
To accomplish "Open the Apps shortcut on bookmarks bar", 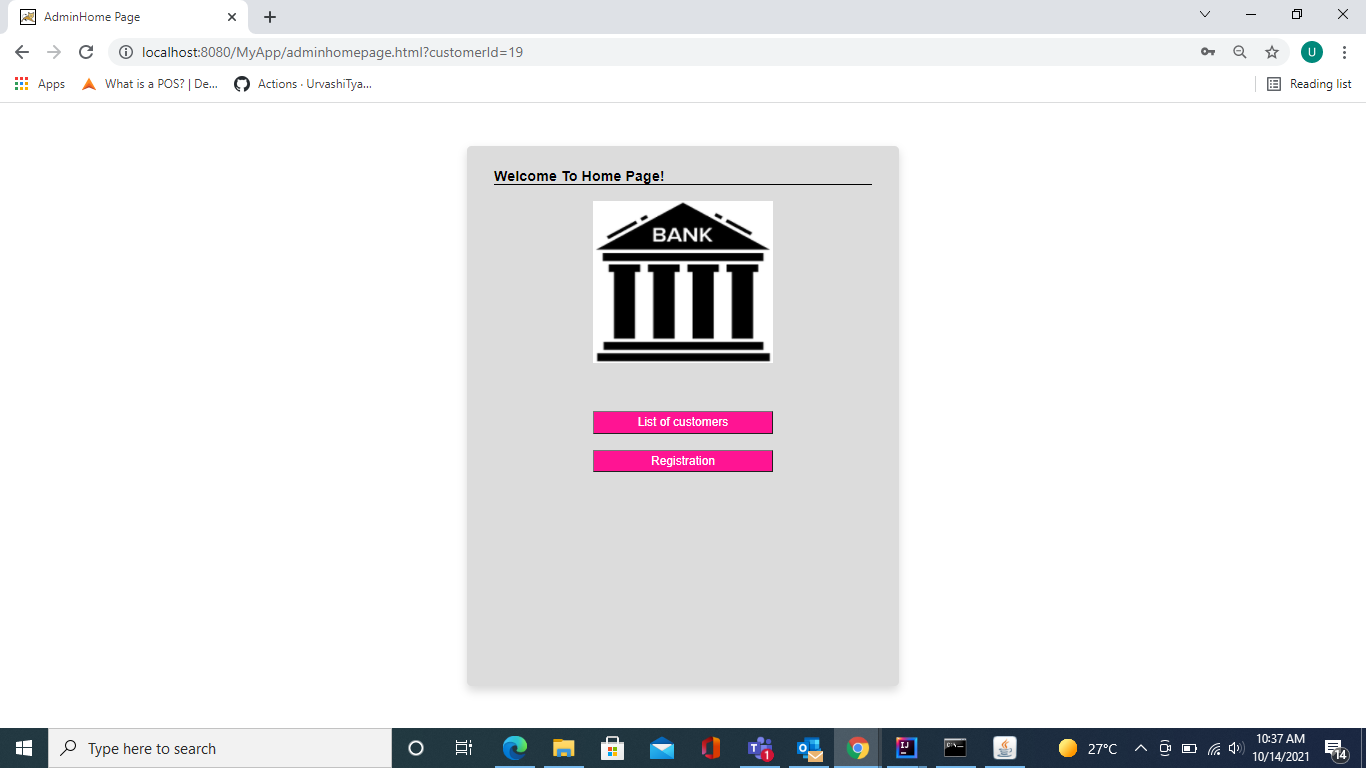I will 40,84.
